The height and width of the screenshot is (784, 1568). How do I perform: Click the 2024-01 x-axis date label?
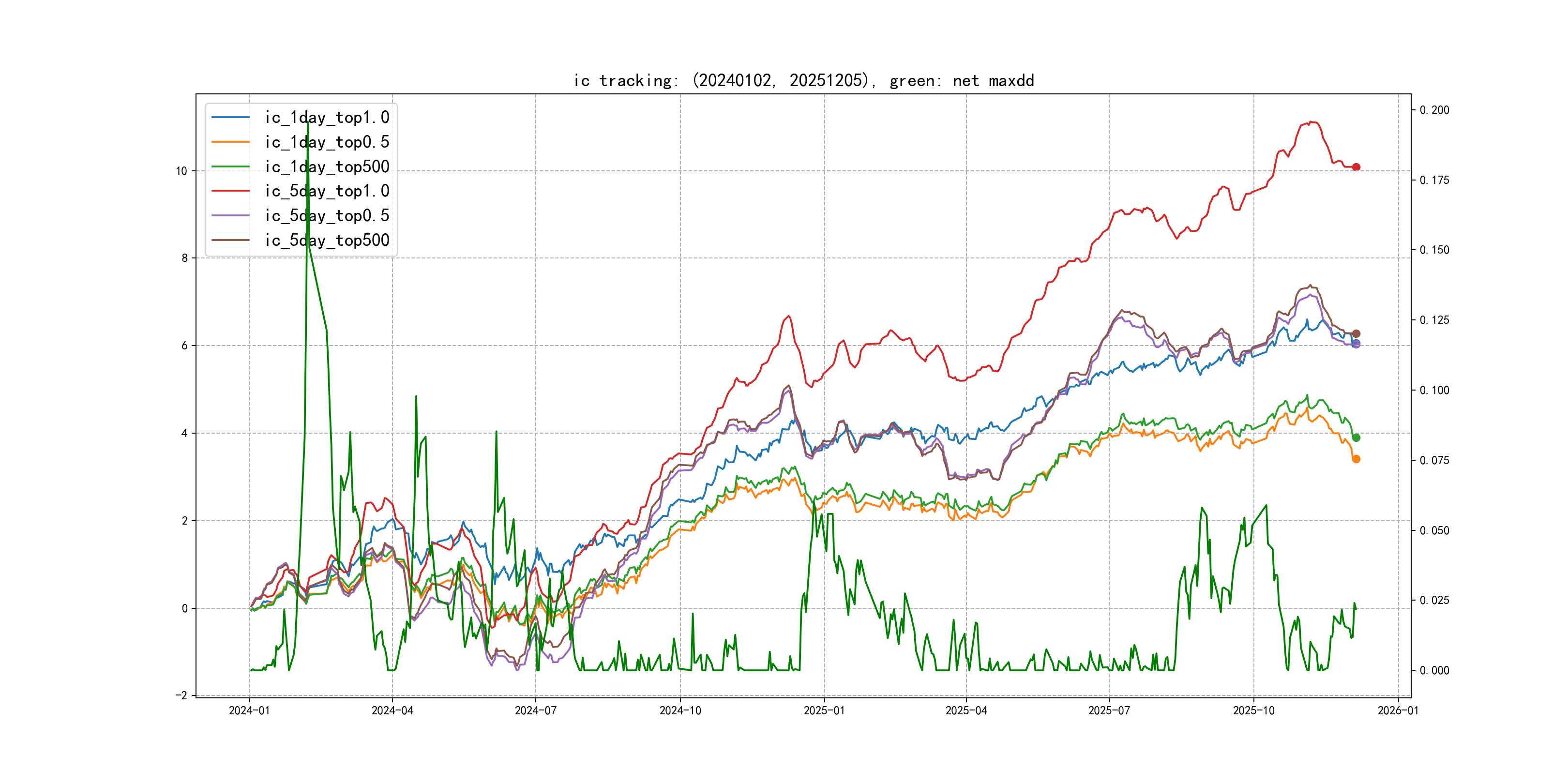coord(249,710)
